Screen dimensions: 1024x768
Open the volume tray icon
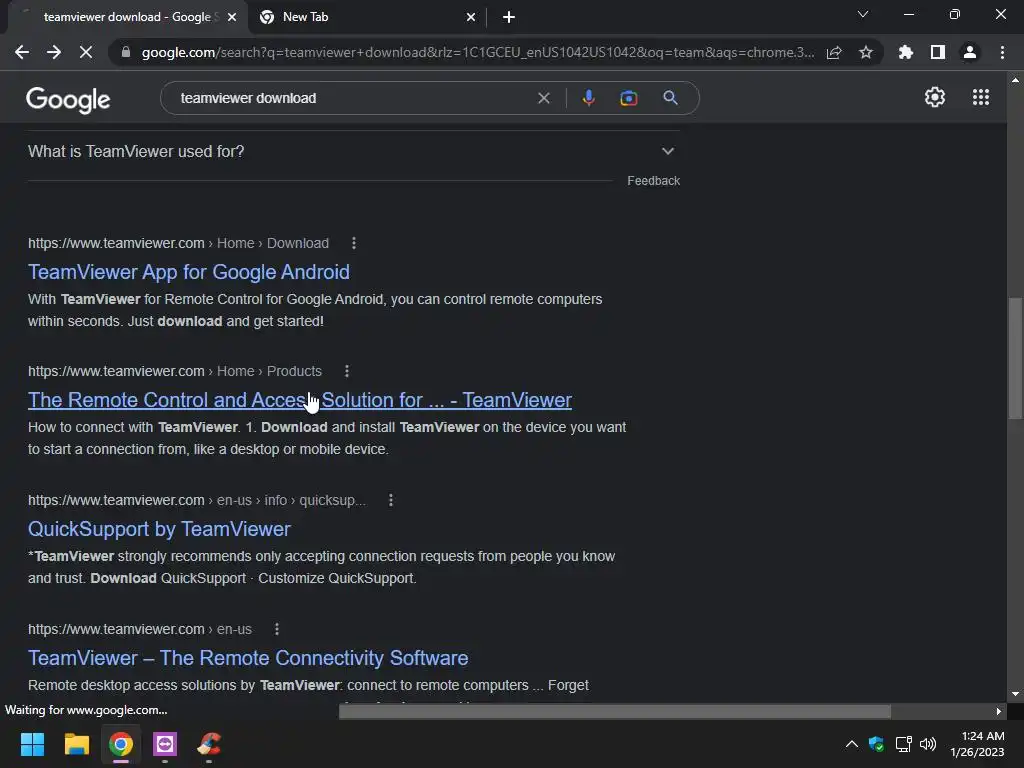coord(928,744)
